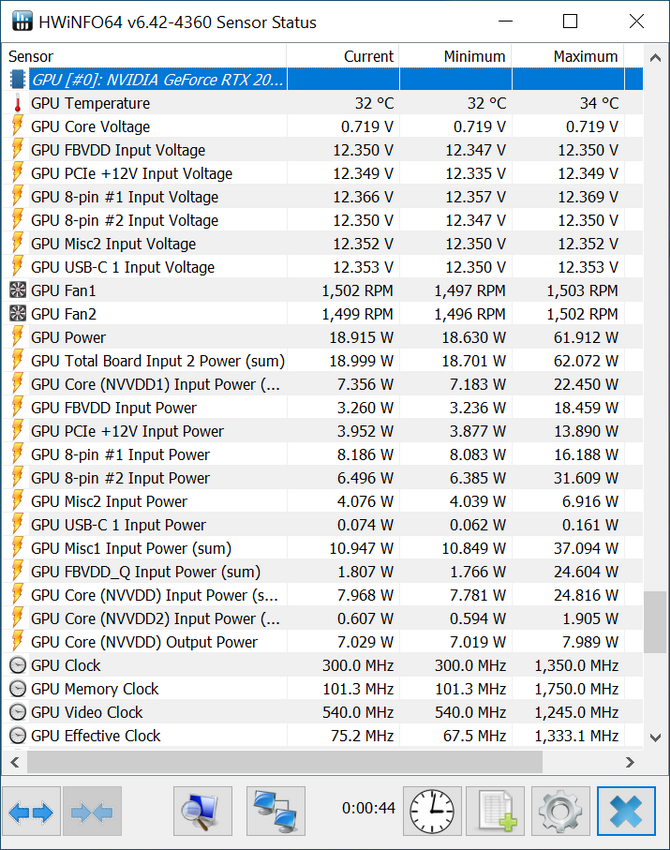Click the Current column header
This screenshot has height=850, width=670.
(343, 56)
